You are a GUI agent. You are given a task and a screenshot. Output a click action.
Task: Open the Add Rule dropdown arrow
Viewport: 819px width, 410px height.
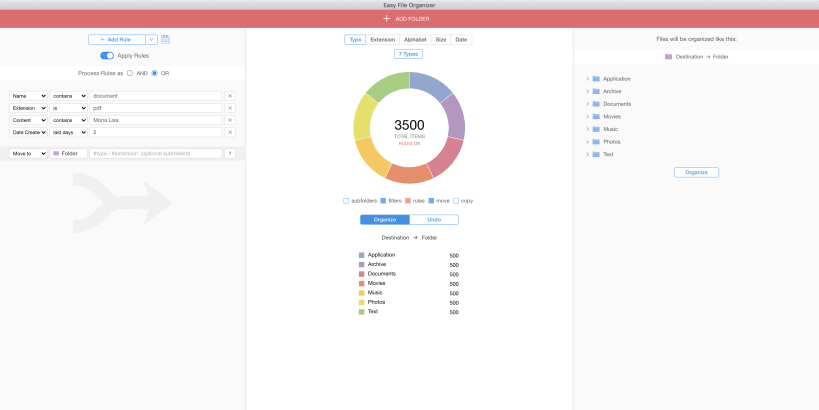click(151, 40)
